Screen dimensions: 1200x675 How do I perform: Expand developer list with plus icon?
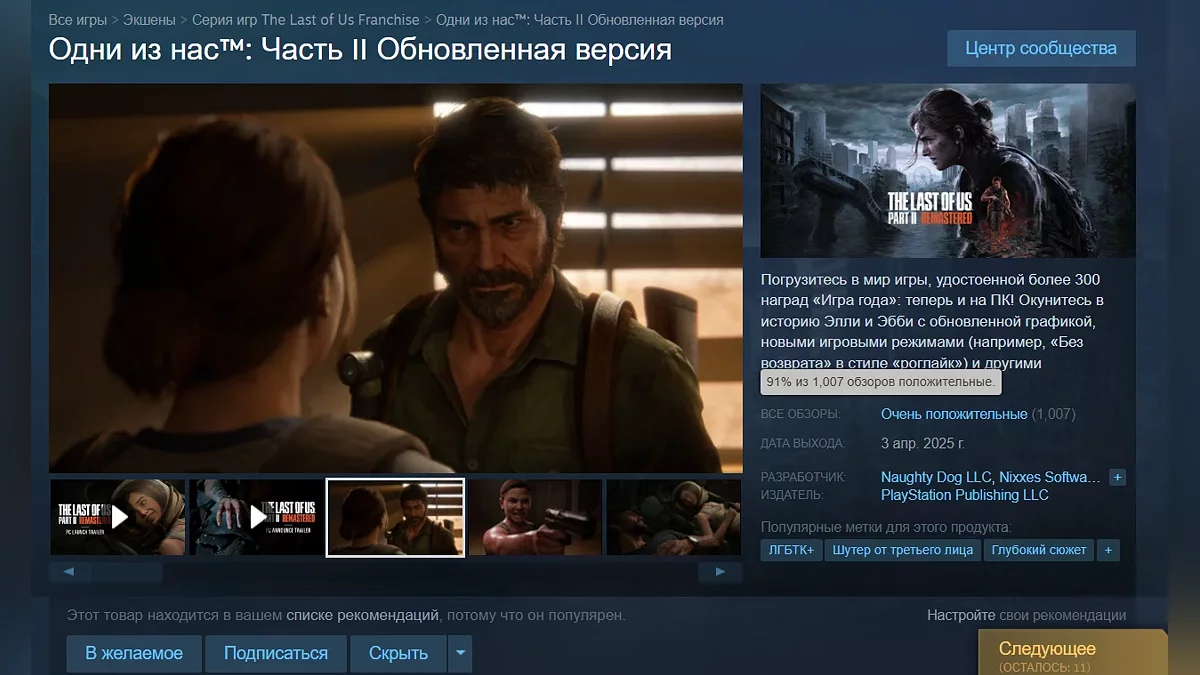coord(1117,478)
